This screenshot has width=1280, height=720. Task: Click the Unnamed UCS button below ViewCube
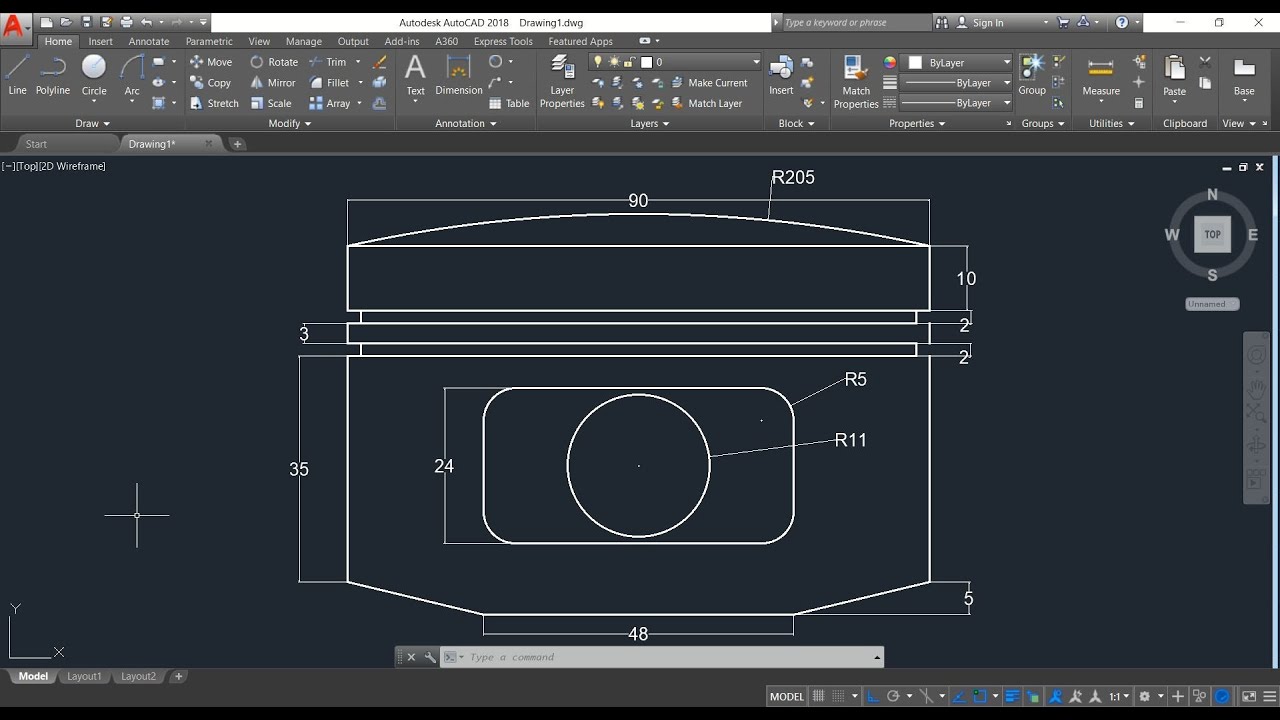[x=1212, y=304]
